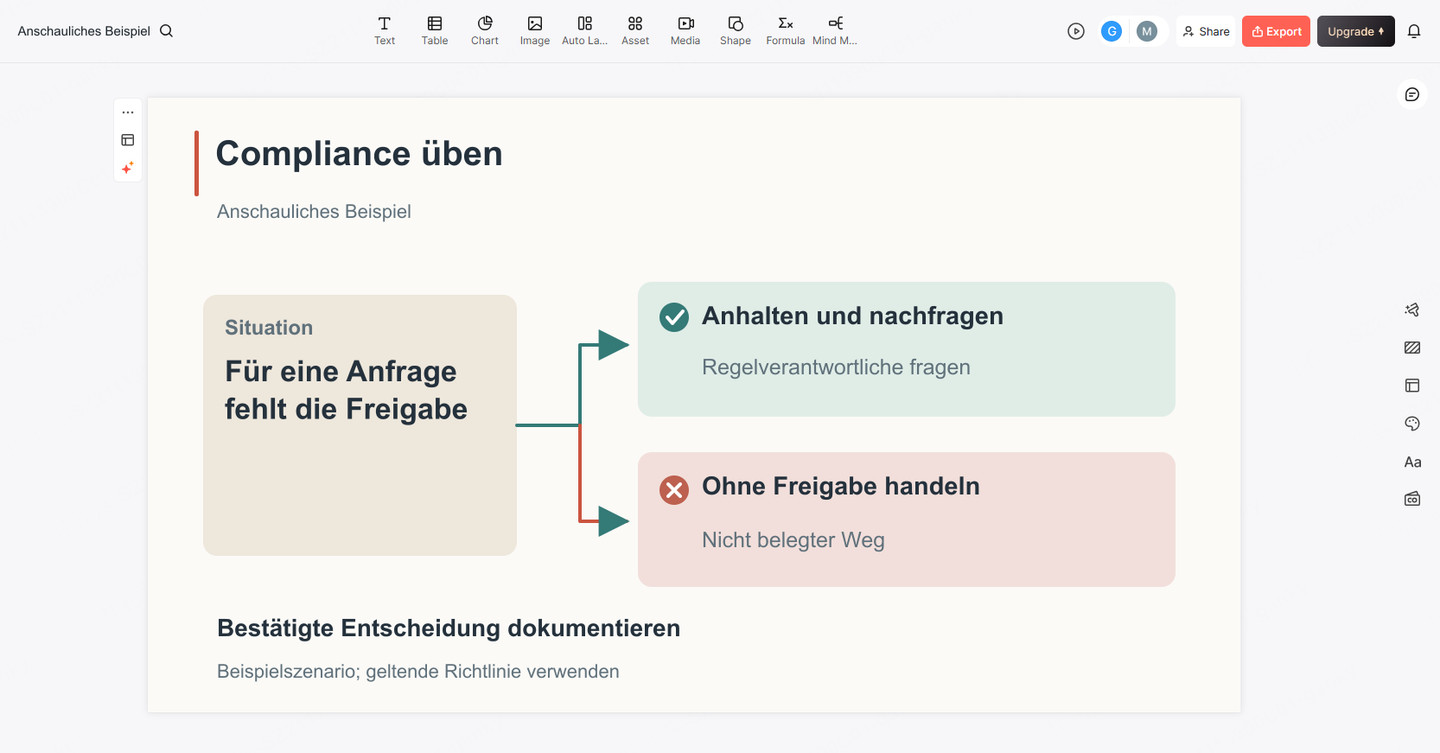Click the document title in the top-left header

click(84, 31)
